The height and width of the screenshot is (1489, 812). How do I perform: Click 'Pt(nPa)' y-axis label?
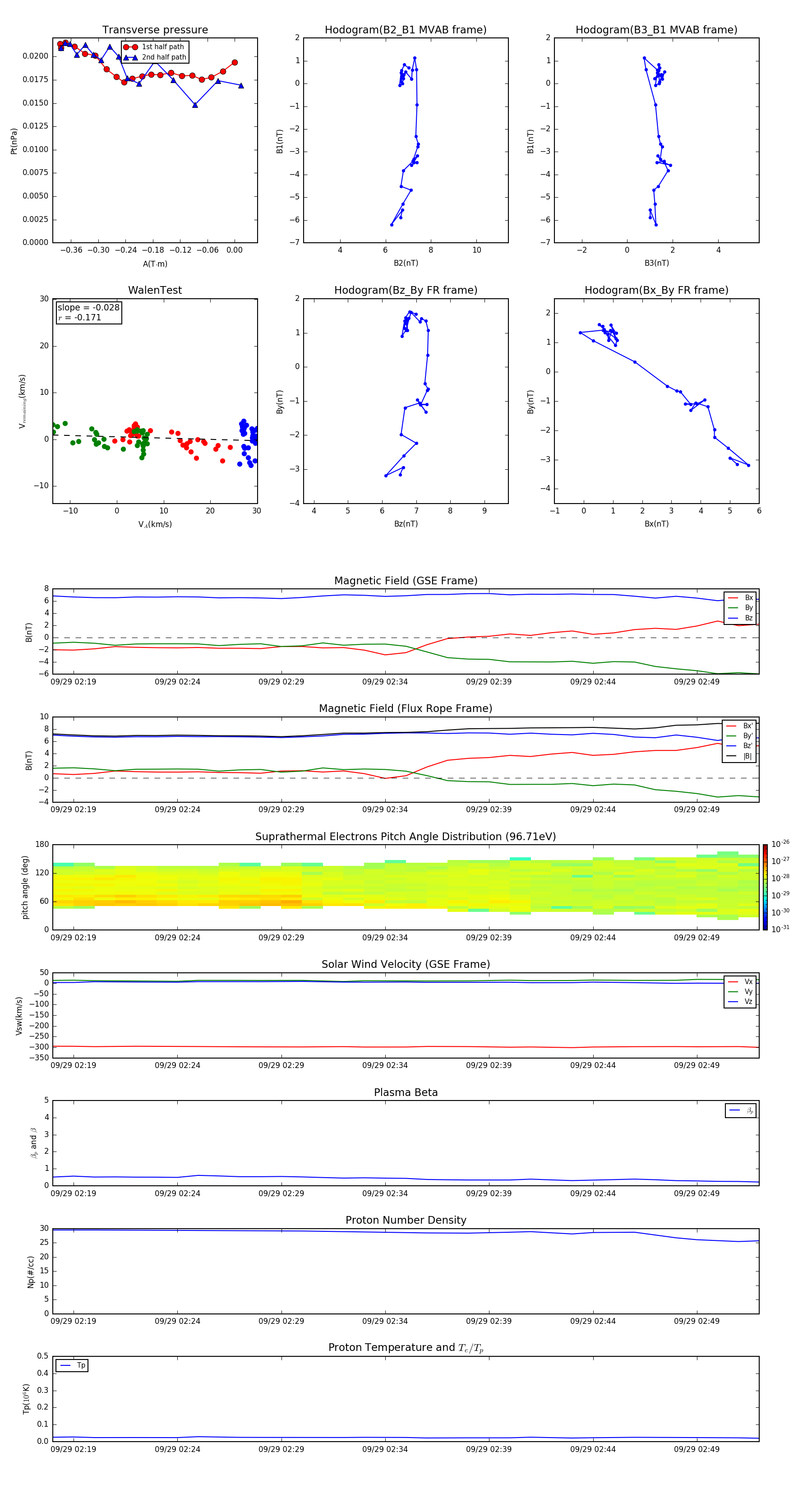click(x=14, y=141)
